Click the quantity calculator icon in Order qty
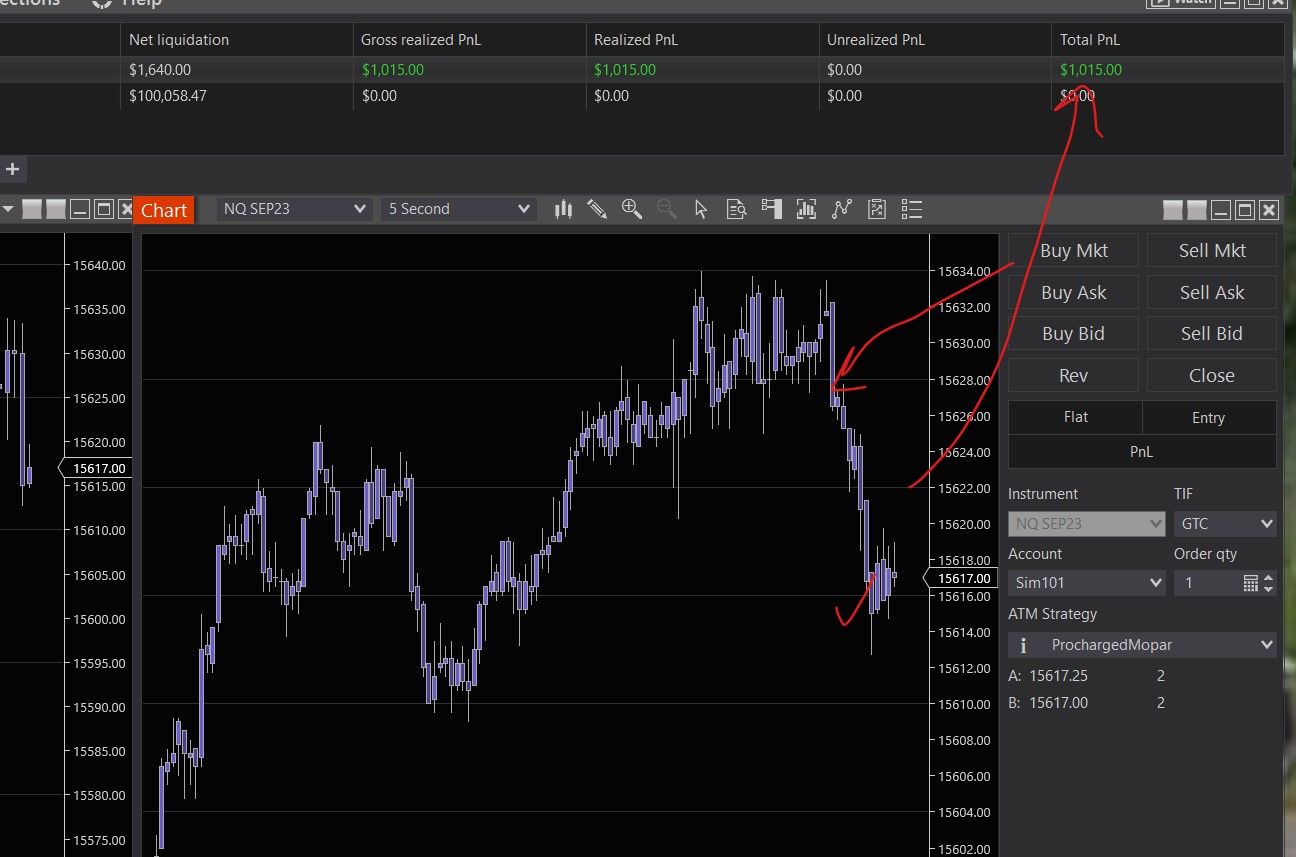Screen dimensions: 1296x857 [1250, 583]
